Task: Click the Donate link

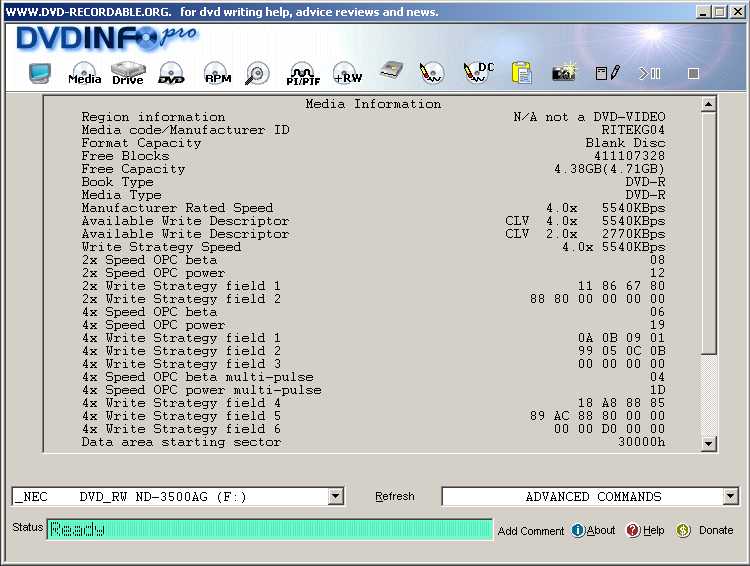Action: click(x=716, y=530)
